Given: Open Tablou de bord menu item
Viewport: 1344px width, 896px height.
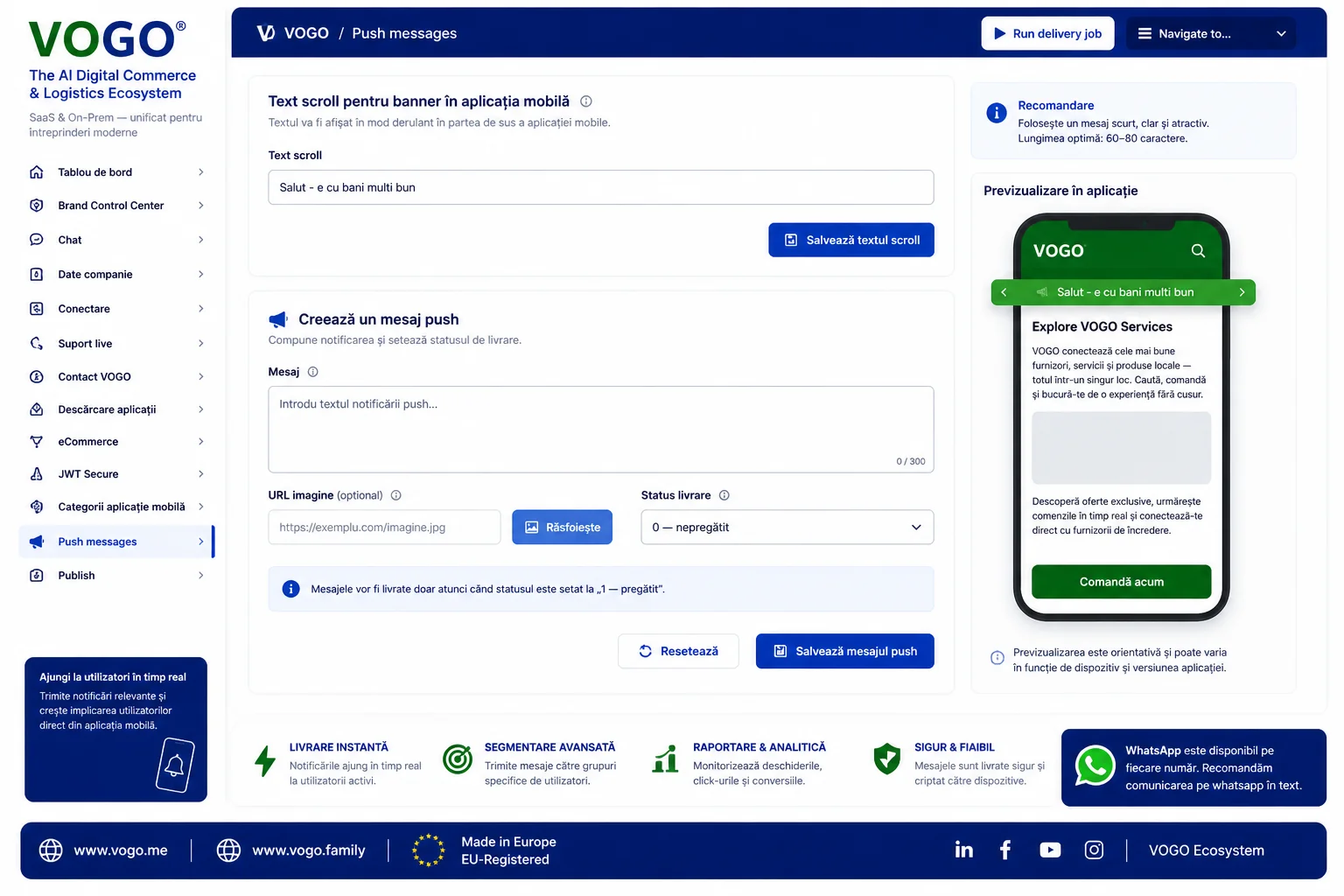Looking at the screenshot, I should click(x=116, y=172).
